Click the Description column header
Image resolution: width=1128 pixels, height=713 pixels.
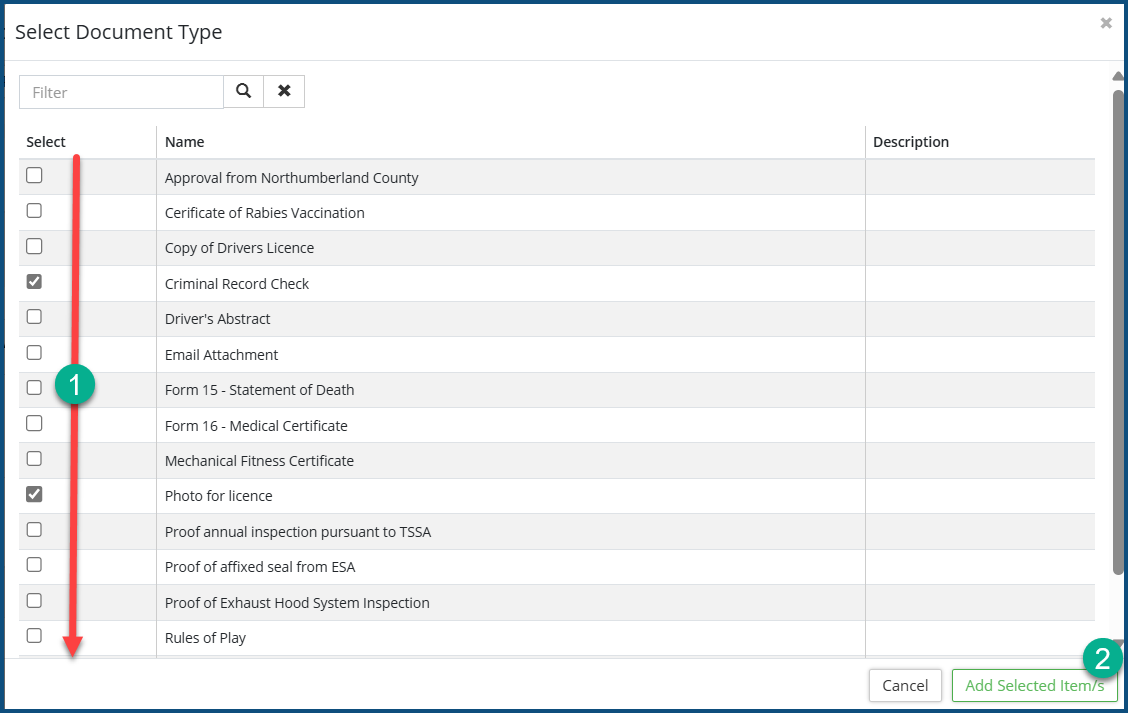coord(910,142)
